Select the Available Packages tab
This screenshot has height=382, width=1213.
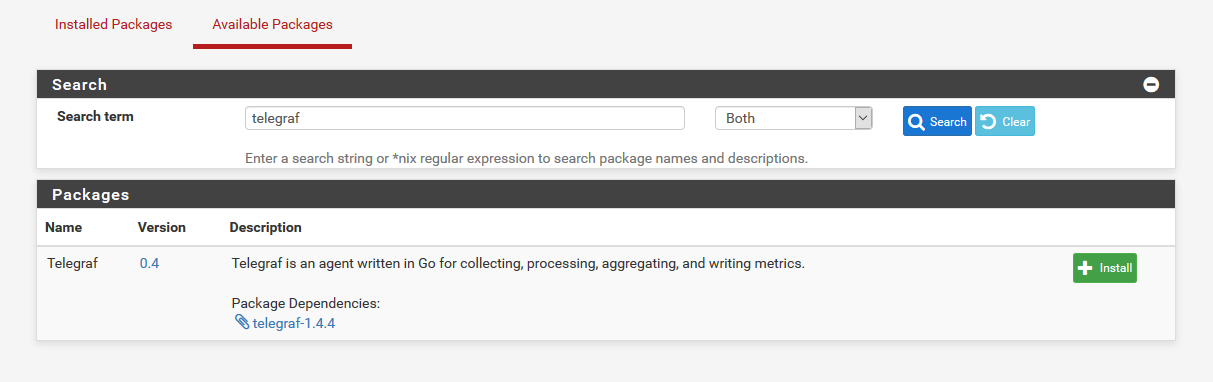pyautogui.click(x=272, y=24)
